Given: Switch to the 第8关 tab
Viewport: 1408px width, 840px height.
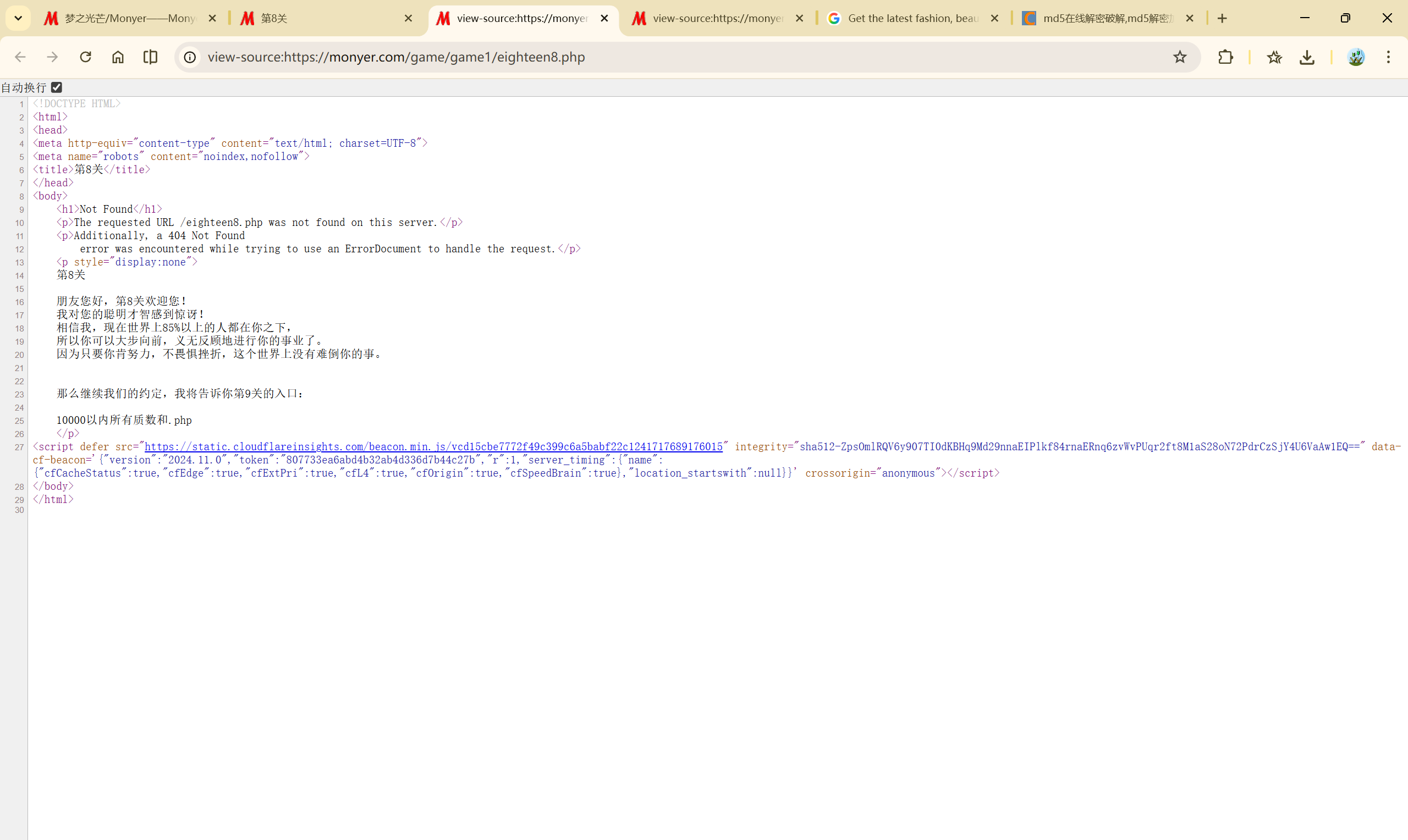Looking at the screenshot, I should click(x=317, y=18).
